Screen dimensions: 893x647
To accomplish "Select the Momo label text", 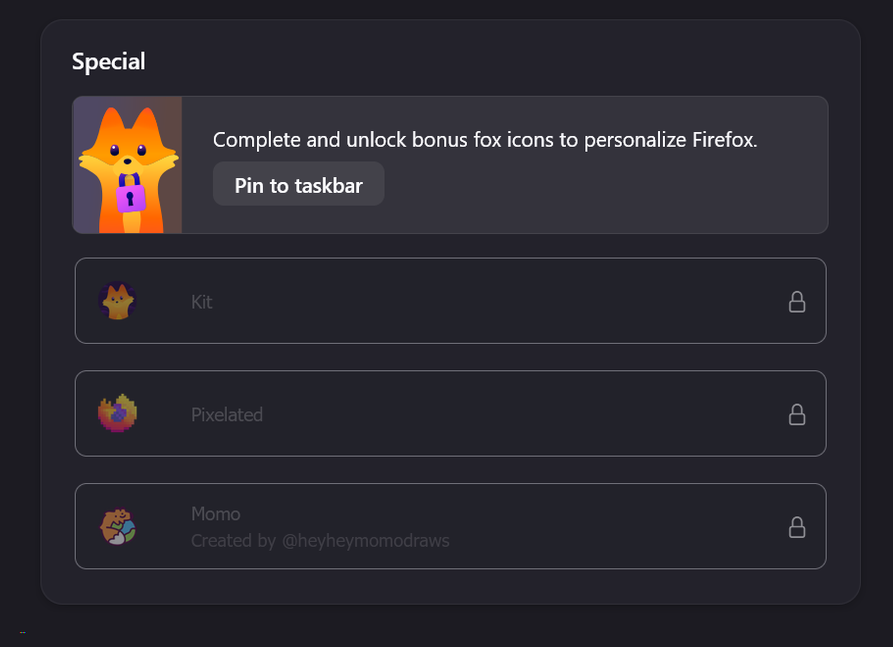I will pos(215,514).
